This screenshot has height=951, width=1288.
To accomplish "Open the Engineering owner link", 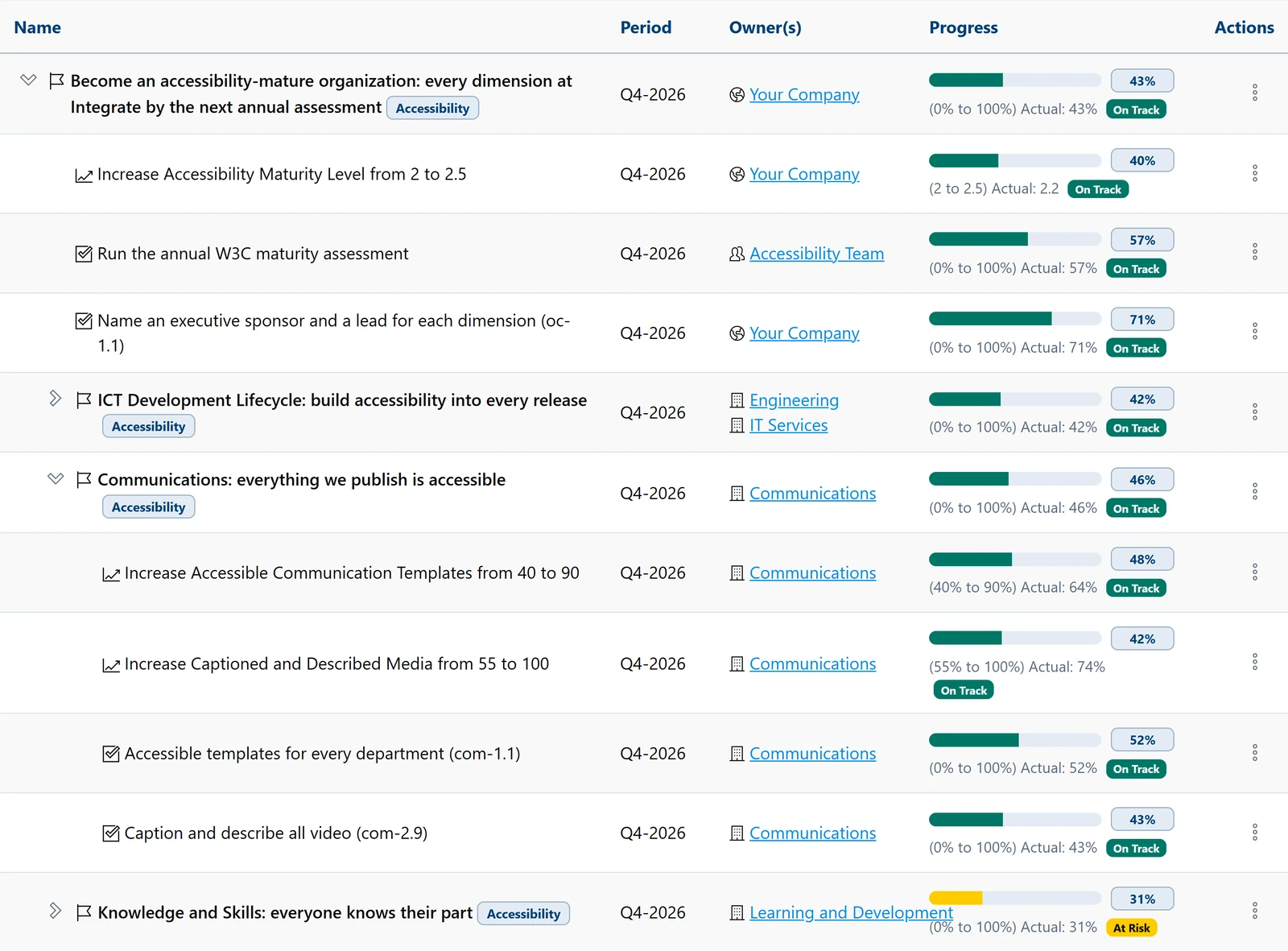I will coord(794,400).
